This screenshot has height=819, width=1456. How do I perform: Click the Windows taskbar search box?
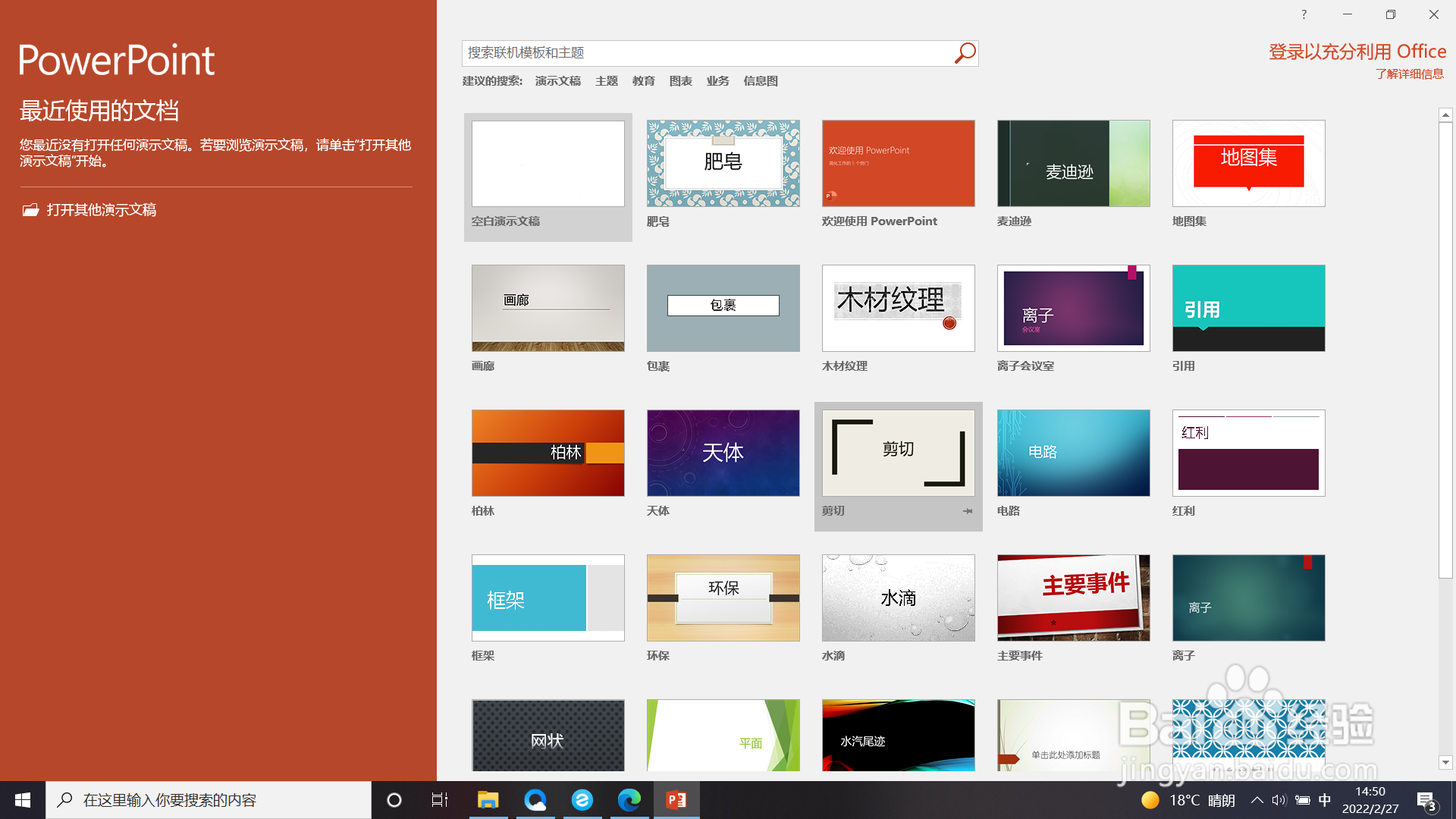209,800
